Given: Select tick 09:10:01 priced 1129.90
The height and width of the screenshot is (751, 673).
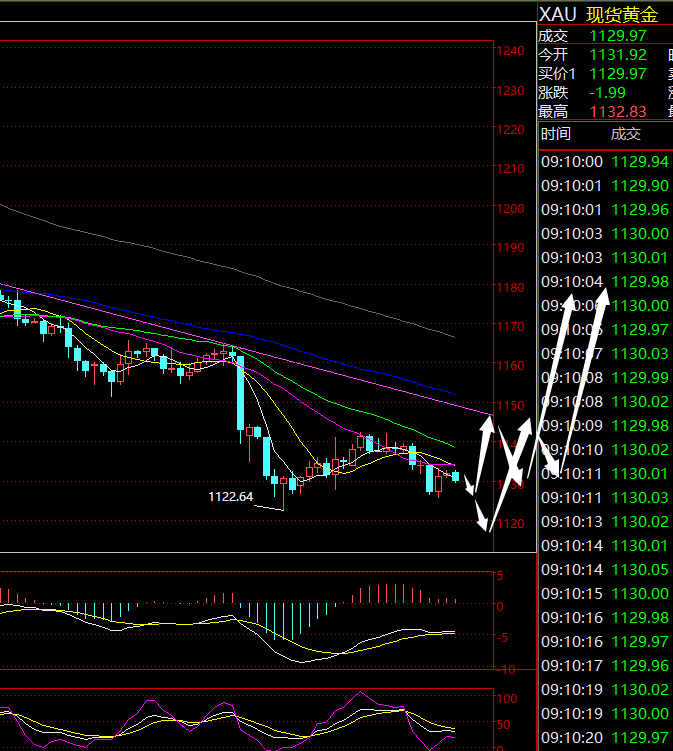Looking at the screenshot, I should coord(605,186).
